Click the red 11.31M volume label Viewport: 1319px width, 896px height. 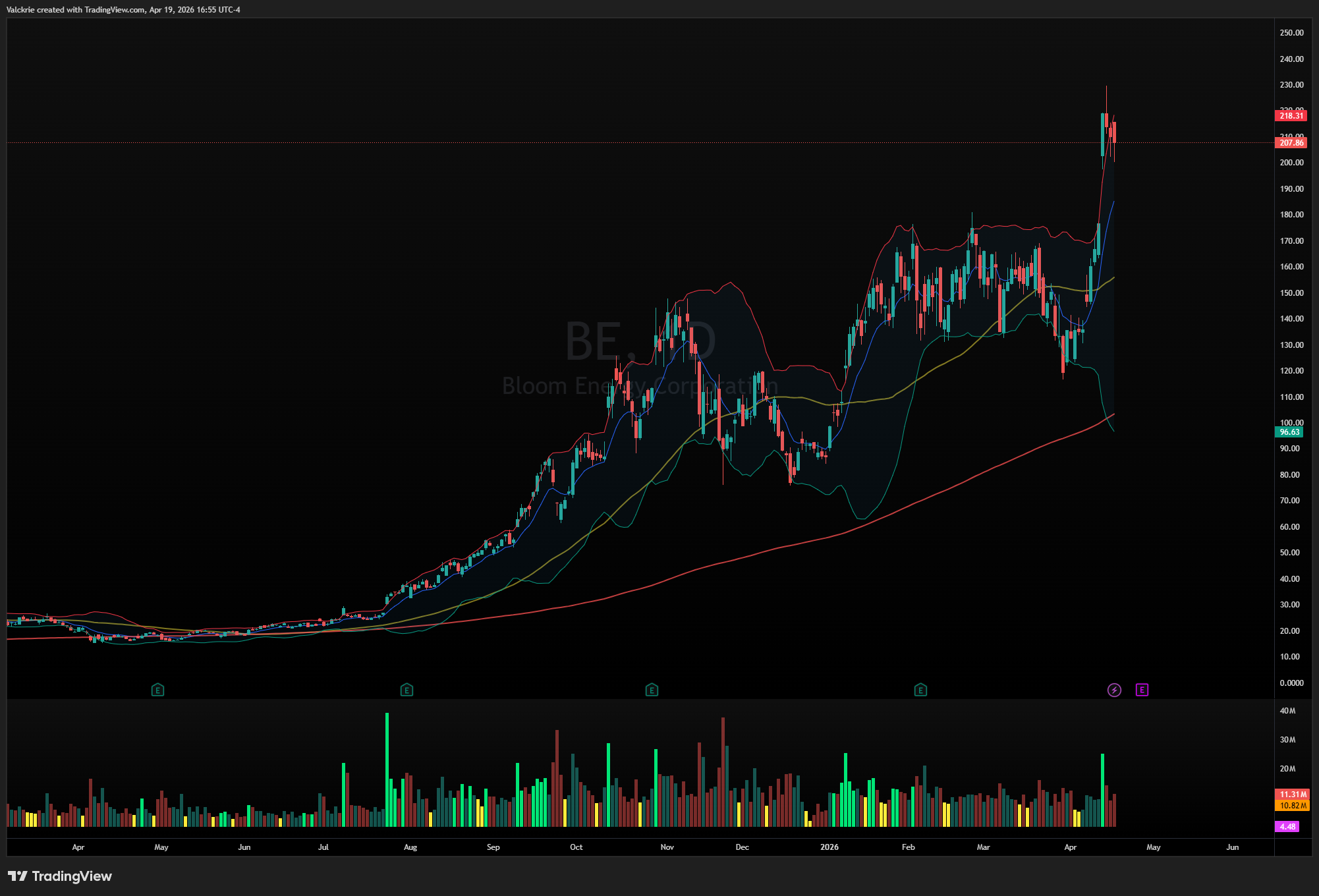(1293, 795)
